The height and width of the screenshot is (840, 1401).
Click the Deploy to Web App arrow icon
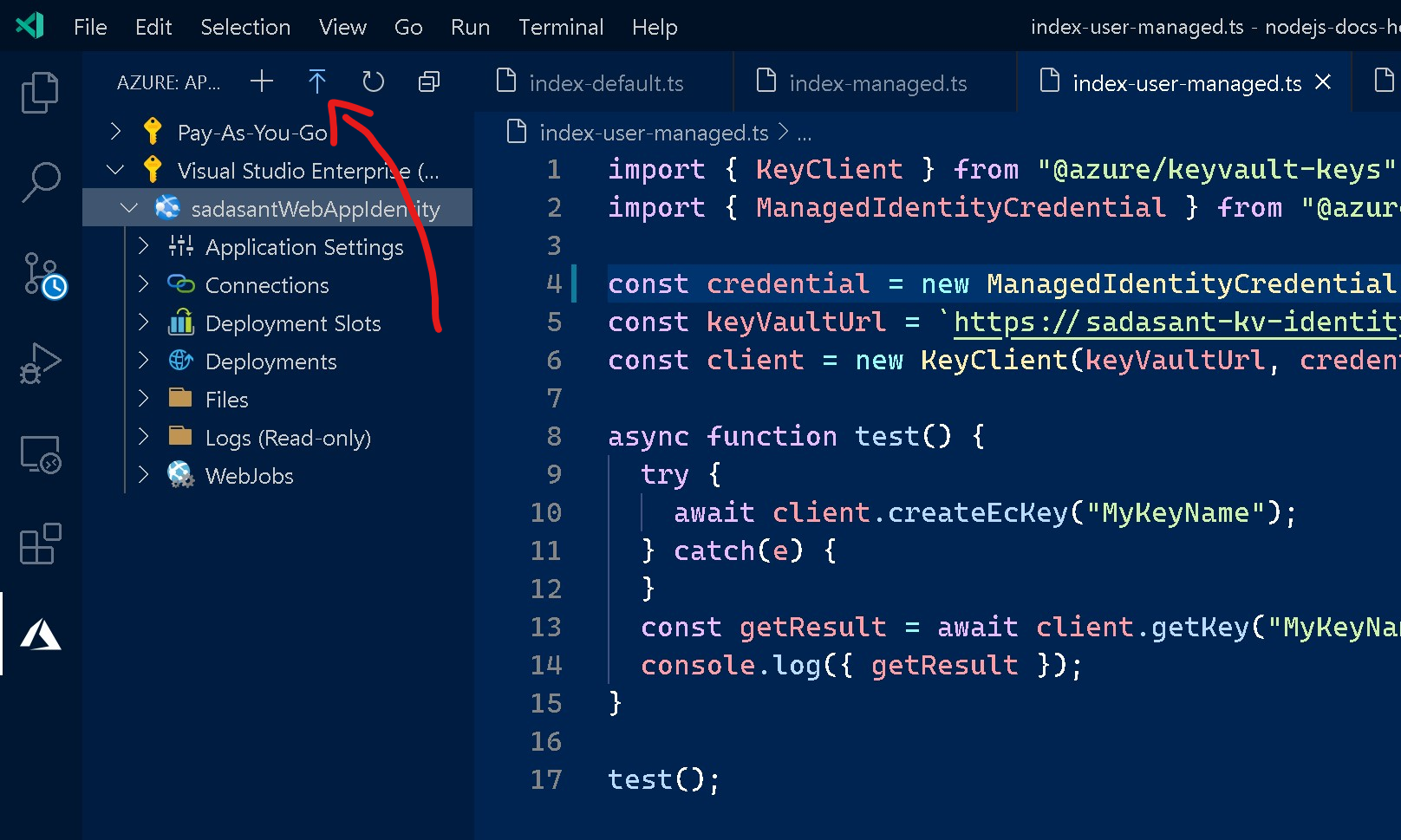(317, 81)
